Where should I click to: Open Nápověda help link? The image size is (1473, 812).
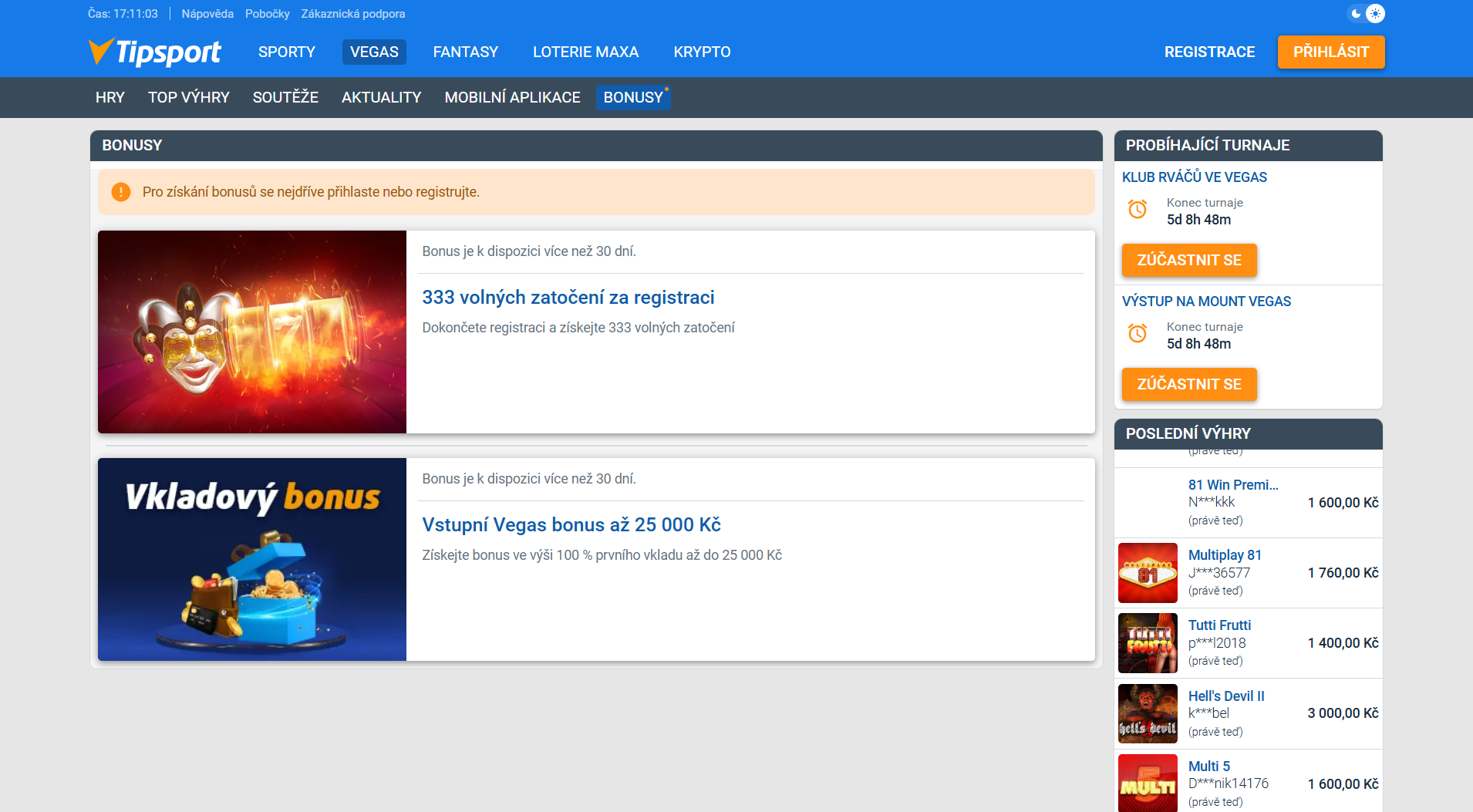[207, 14]
